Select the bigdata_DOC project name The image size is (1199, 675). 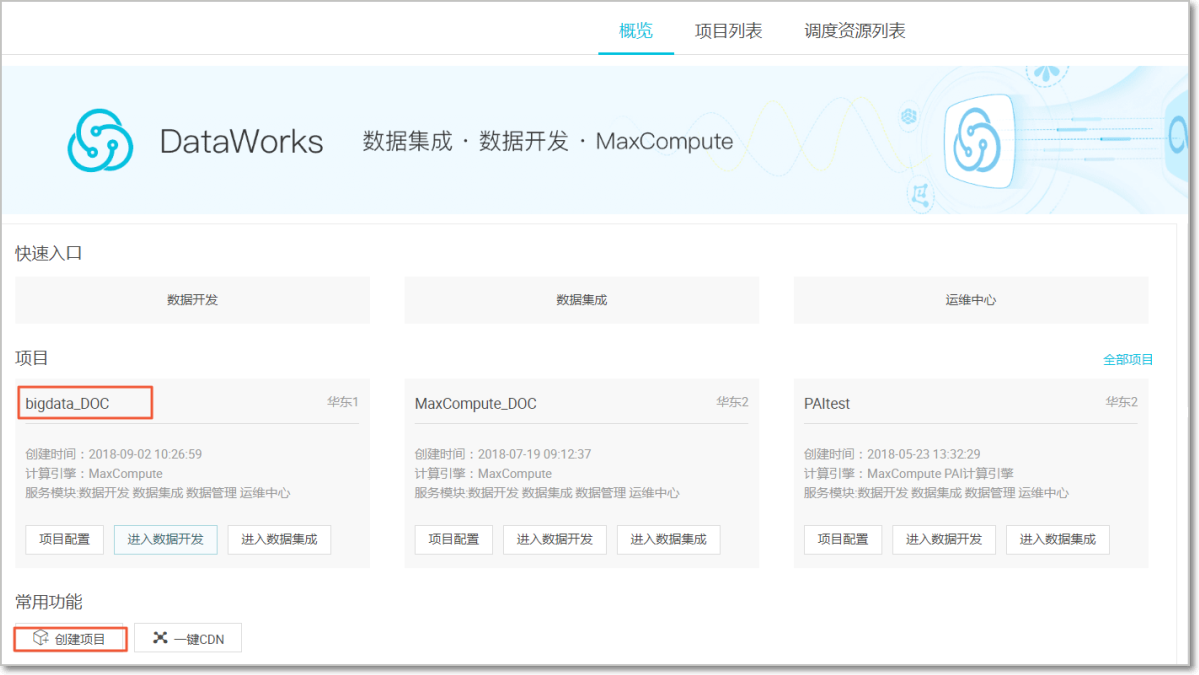pyautogui.click(x=67, y=404)
